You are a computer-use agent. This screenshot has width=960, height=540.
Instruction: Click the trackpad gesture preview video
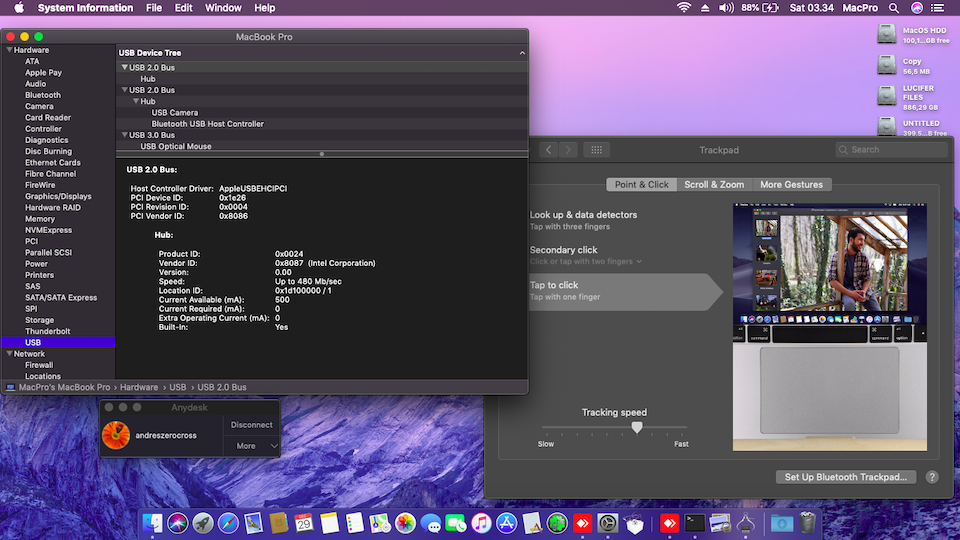pos(830,327)
